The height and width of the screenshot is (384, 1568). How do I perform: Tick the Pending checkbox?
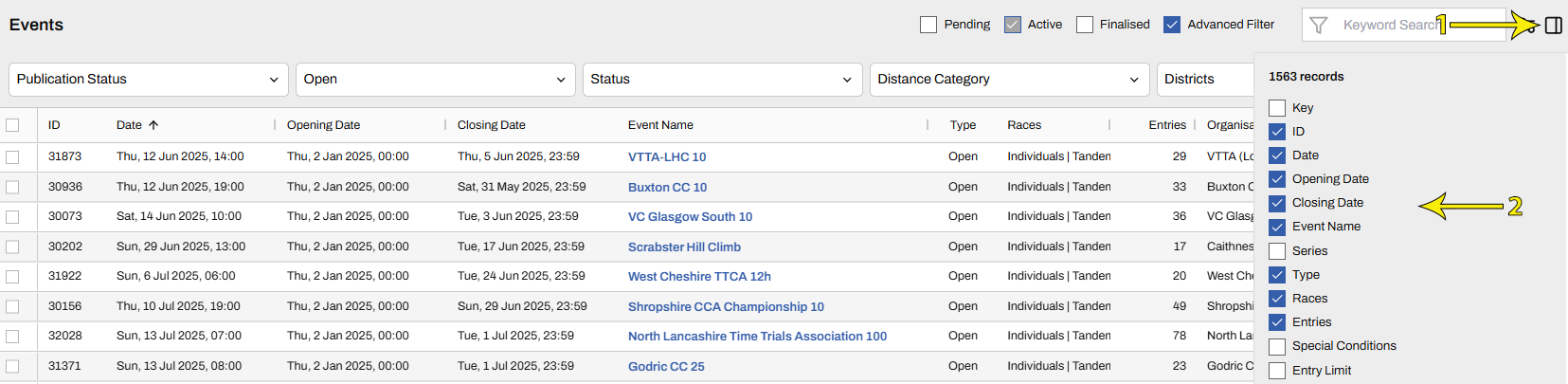click(x=928, y=25)
